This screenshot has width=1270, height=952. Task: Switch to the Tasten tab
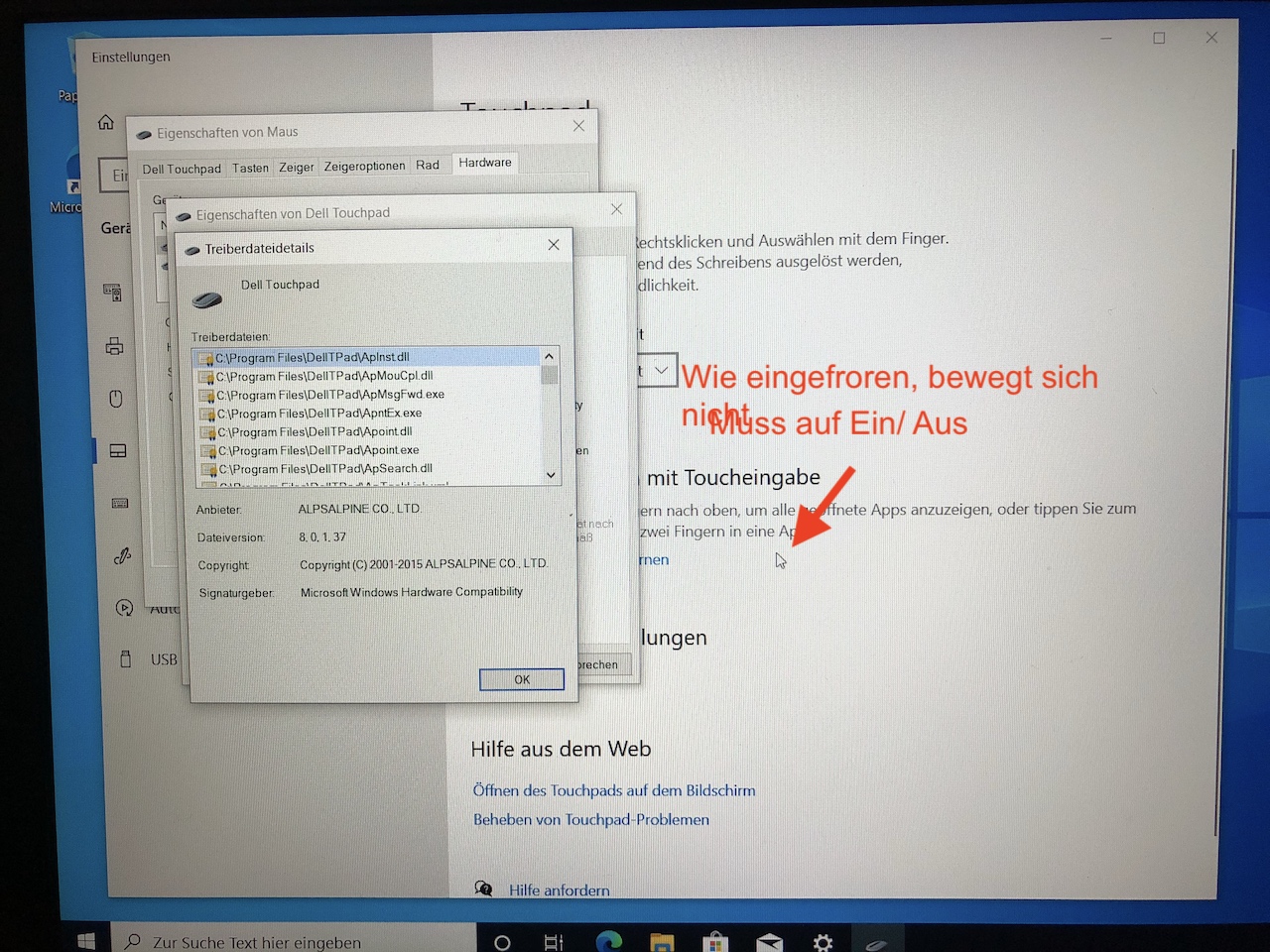point(250,168)
